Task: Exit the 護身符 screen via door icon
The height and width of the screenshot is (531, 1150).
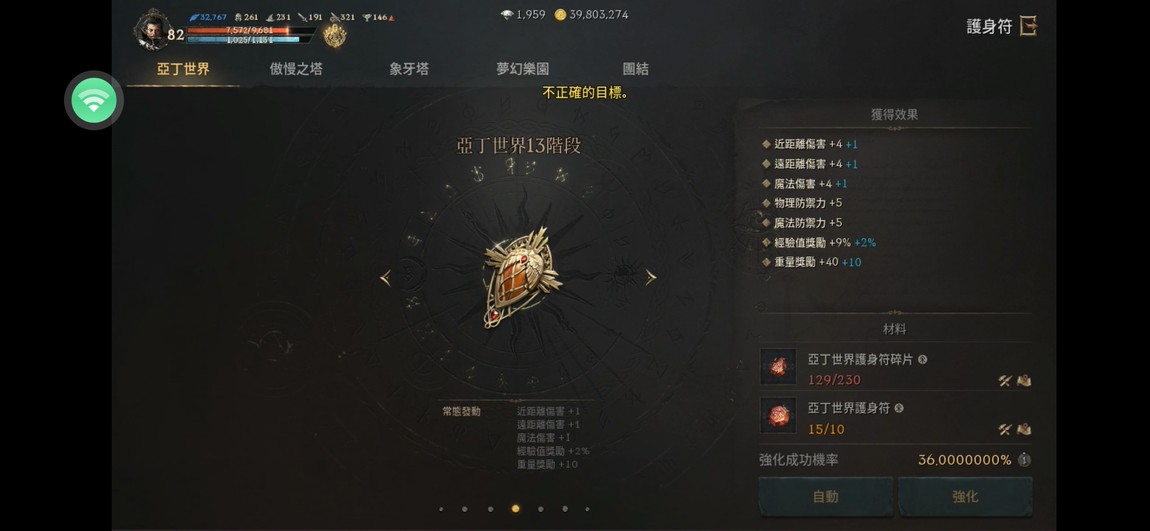Action: pos(1028,27)
